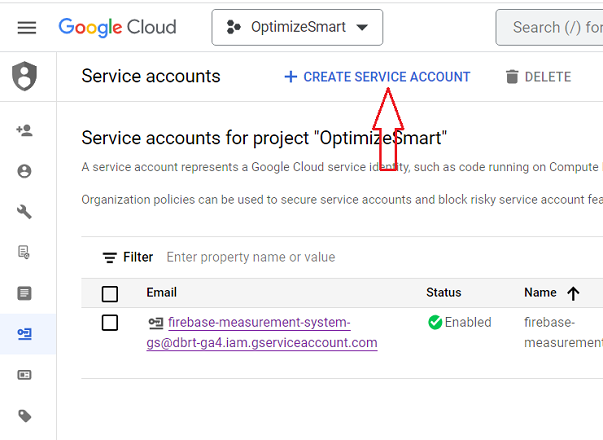This screenshot has width=603, height=440.
Task: Click CREATE SERVICE ACCOUNT button
Action: tap(377, 77)
